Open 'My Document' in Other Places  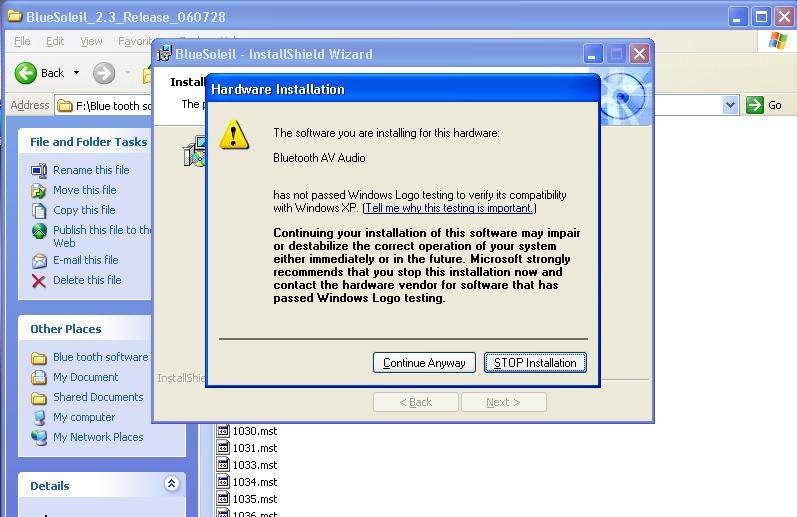tap(85, 377)
